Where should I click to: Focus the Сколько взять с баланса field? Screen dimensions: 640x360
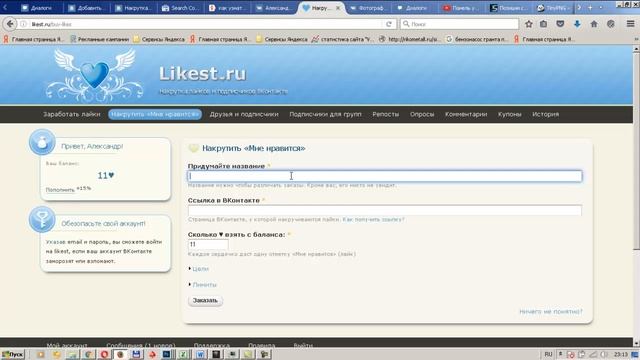208,244
